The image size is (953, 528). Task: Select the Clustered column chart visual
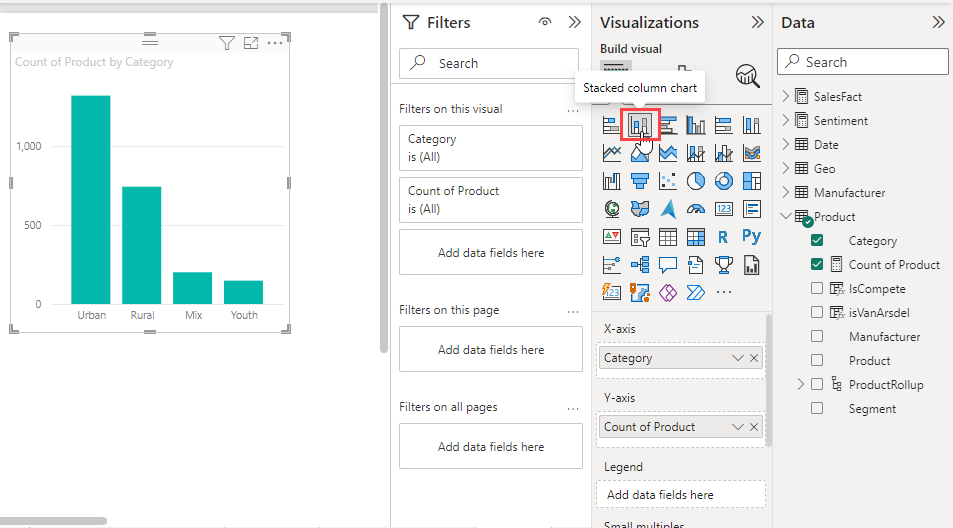pyautogui.click(x=695, y=125)
